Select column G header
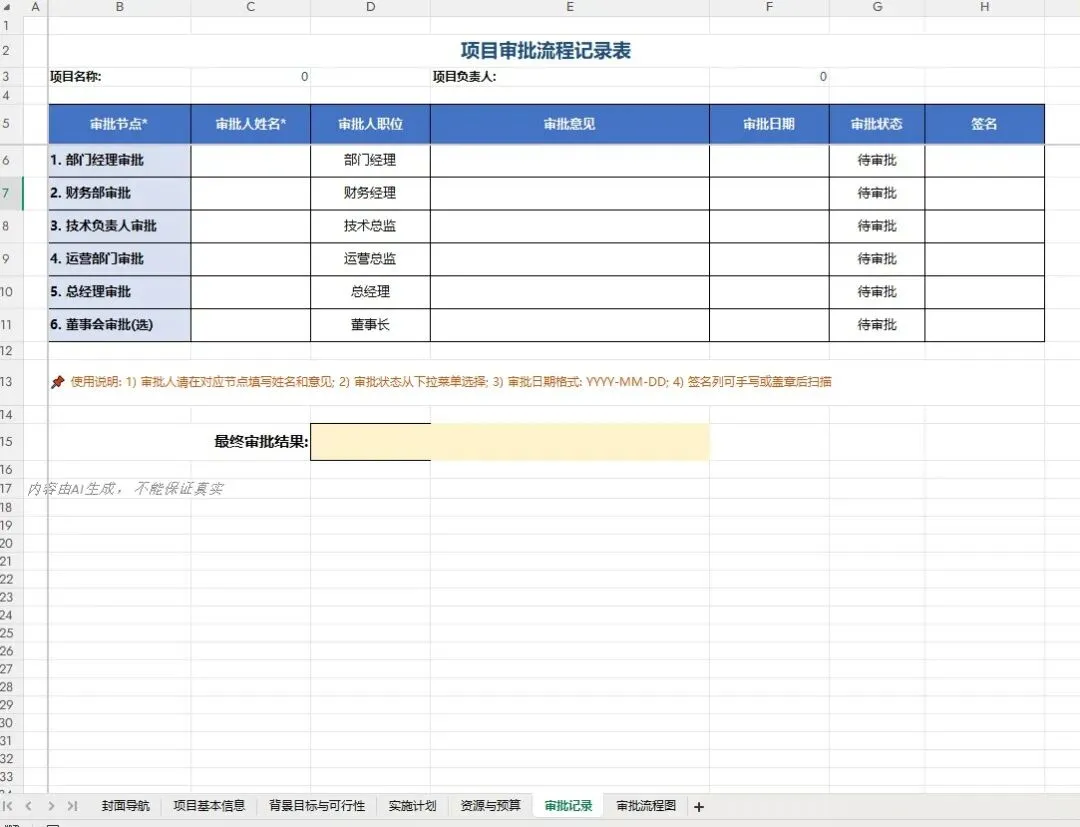 (x=877, y=7)
